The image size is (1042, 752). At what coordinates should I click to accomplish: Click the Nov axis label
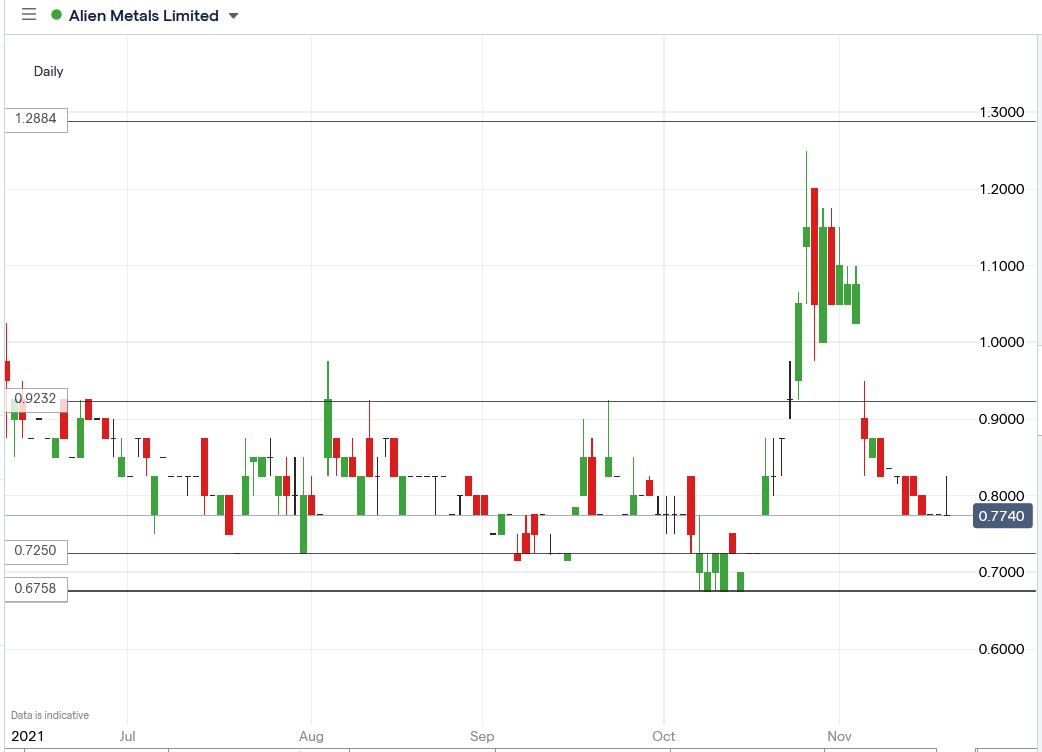[839, 736]
